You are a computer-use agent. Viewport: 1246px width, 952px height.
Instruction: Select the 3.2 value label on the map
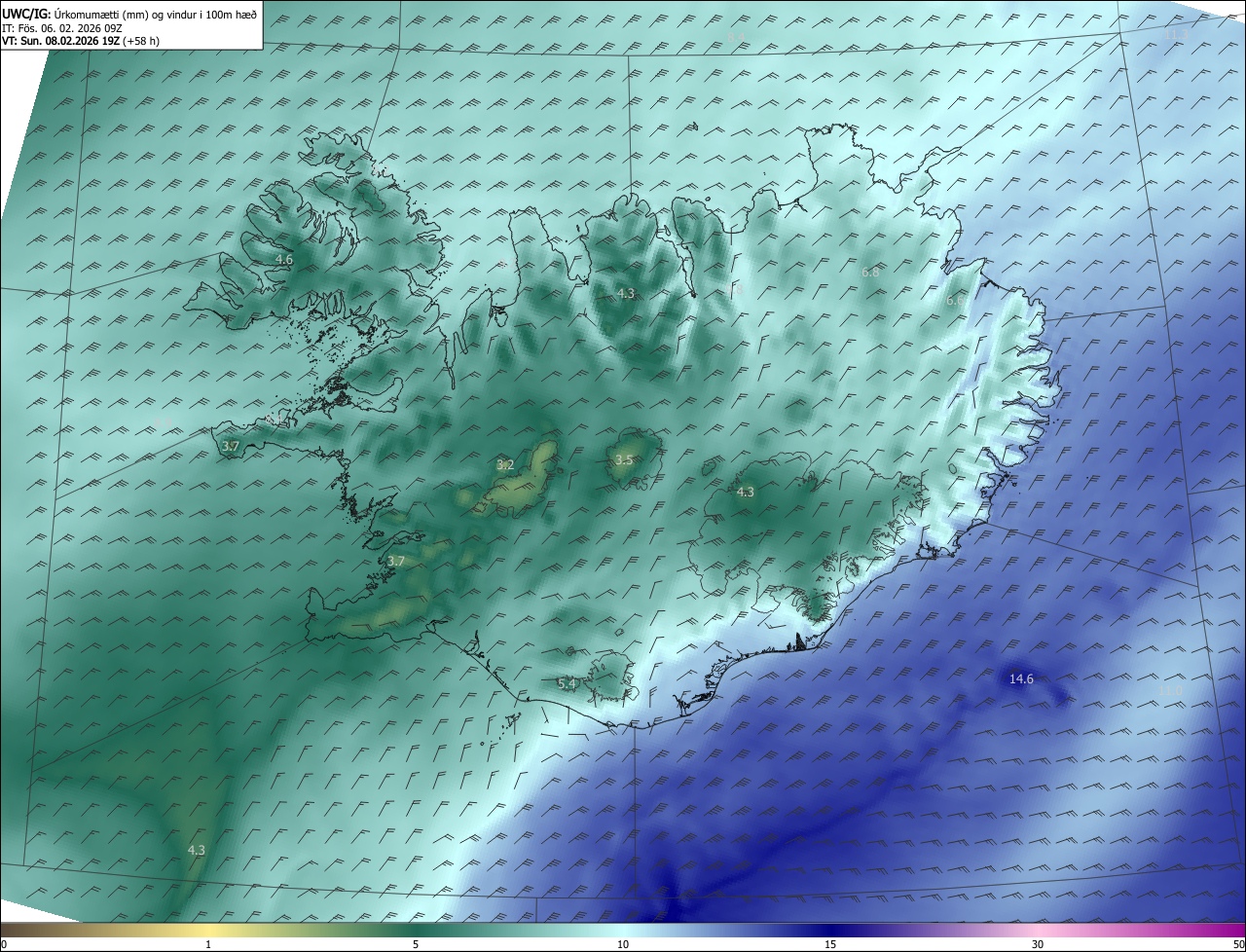point(505,465)
